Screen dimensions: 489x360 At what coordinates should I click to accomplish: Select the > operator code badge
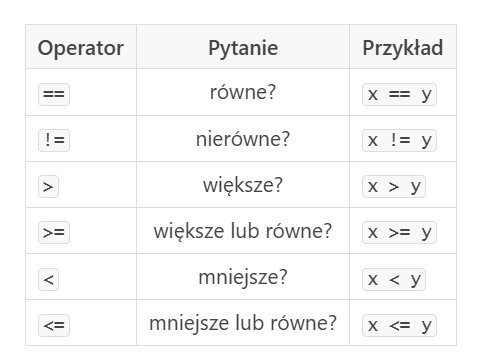[48, 186]
